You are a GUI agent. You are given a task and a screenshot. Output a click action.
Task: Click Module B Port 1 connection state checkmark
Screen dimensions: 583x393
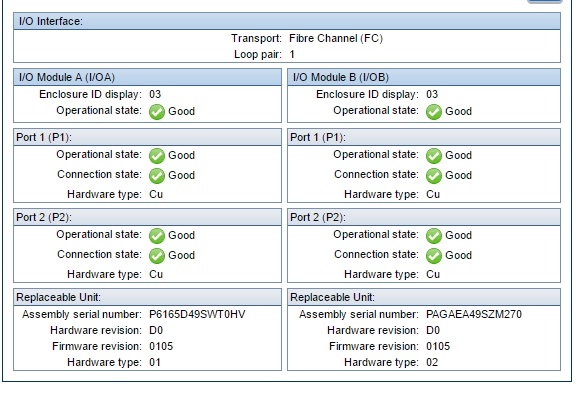click(434, 176)
